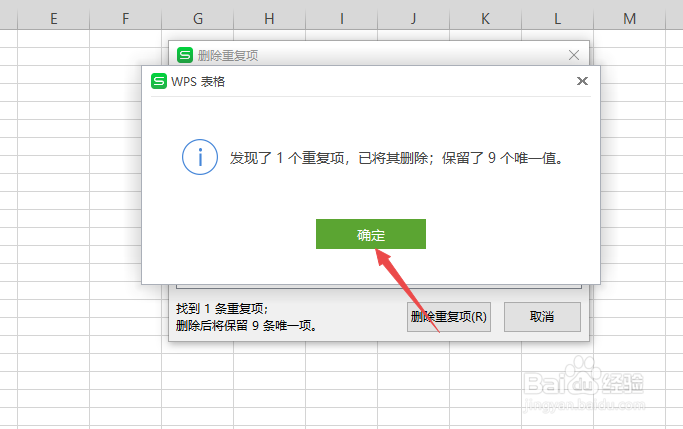Click the 删除重复项 dialog title text

pos(228,55)
